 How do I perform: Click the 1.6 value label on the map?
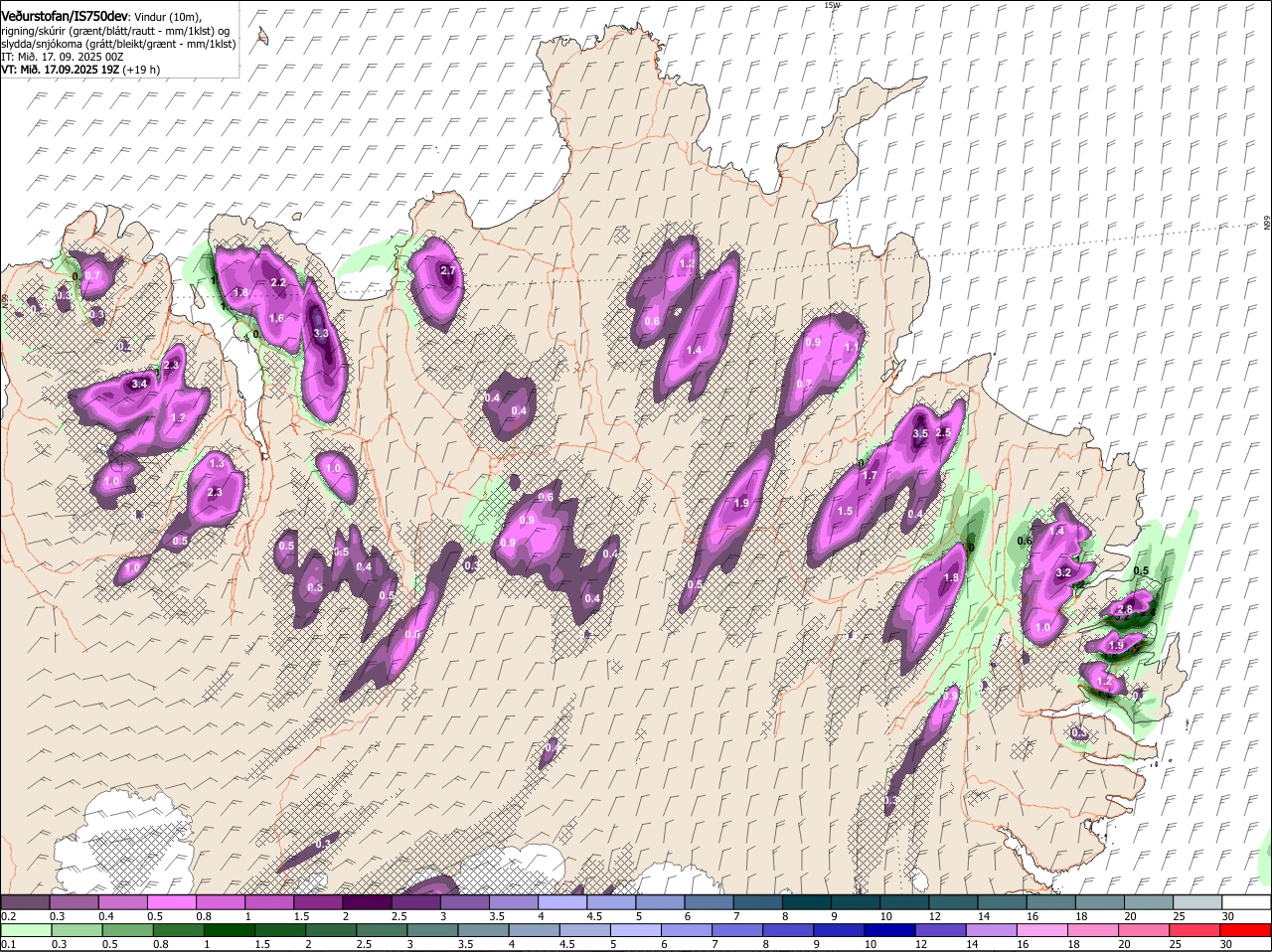point(276,318)
